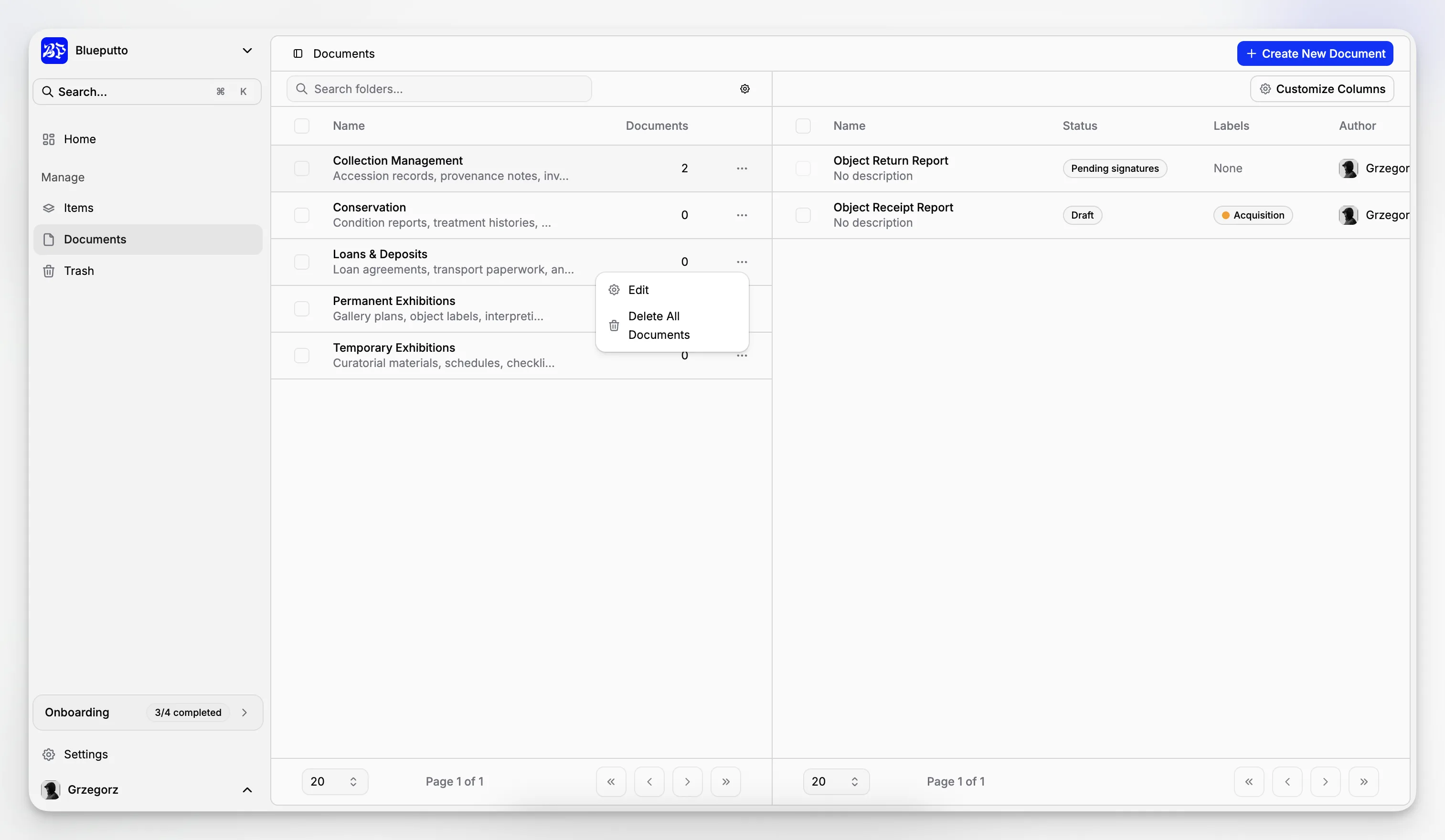Check the Loans & Deposits folder checkbox

pyautogui.click(x=302, y=262)
